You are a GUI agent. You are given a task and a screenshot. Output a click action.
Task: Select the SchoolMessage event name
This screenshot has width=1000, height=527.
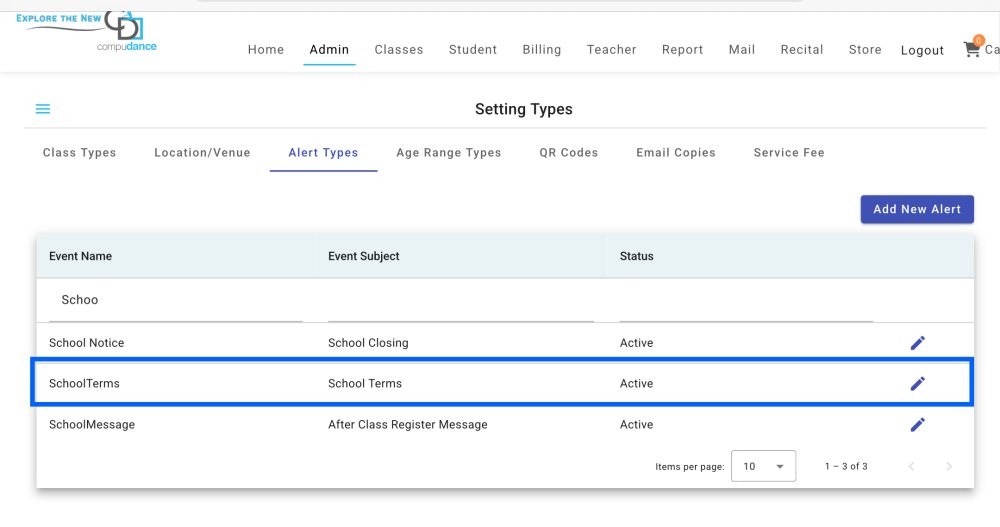pyautogui.click(x=92, y=425)
